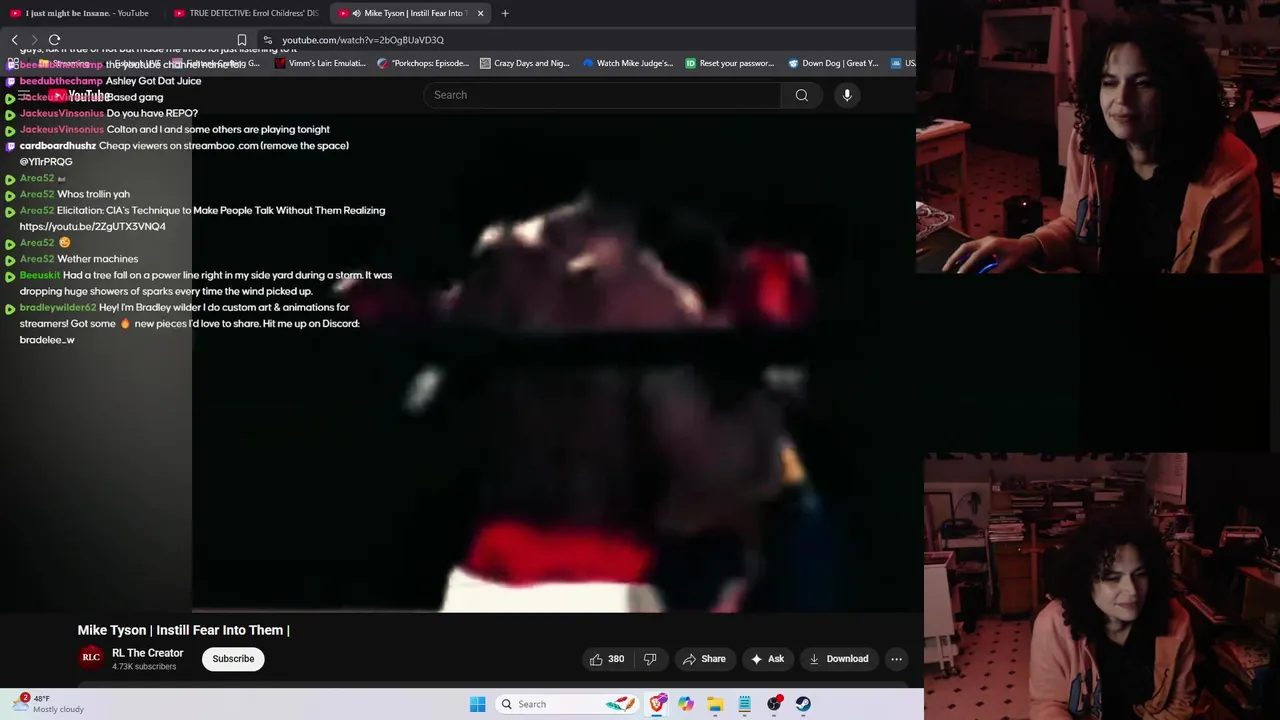Switch to 'I just might be Insane' tab

(x=79, y=13)
